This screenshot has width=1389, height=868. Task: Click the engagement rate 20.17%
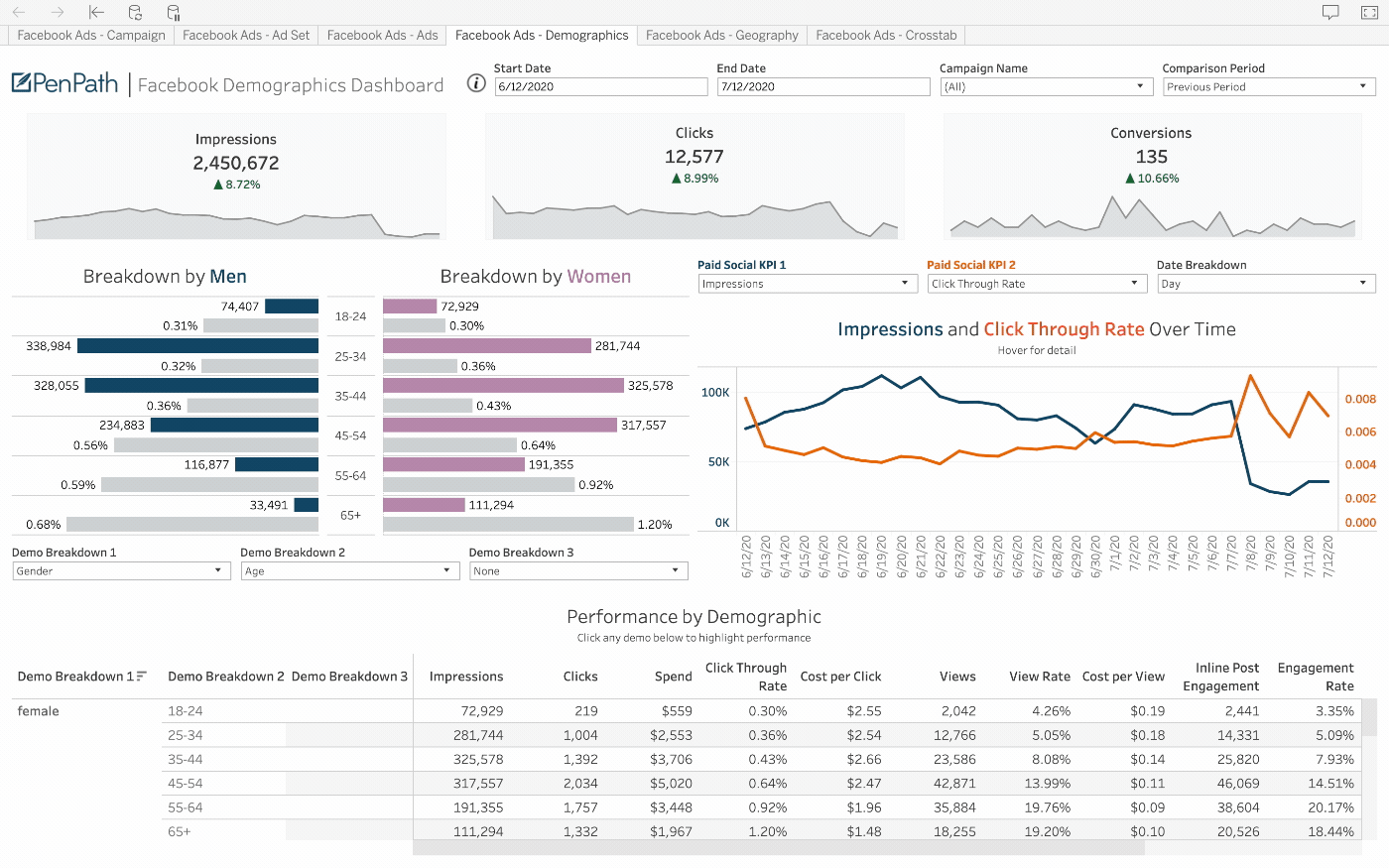(x=1330, y=807)
